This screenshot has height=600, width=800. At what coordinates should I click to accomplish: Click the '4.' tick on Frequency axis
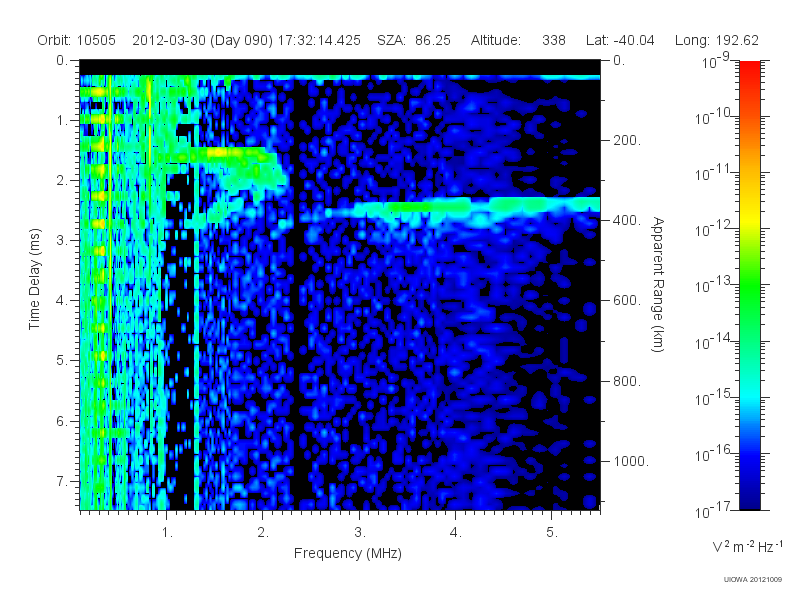point(456,533)
